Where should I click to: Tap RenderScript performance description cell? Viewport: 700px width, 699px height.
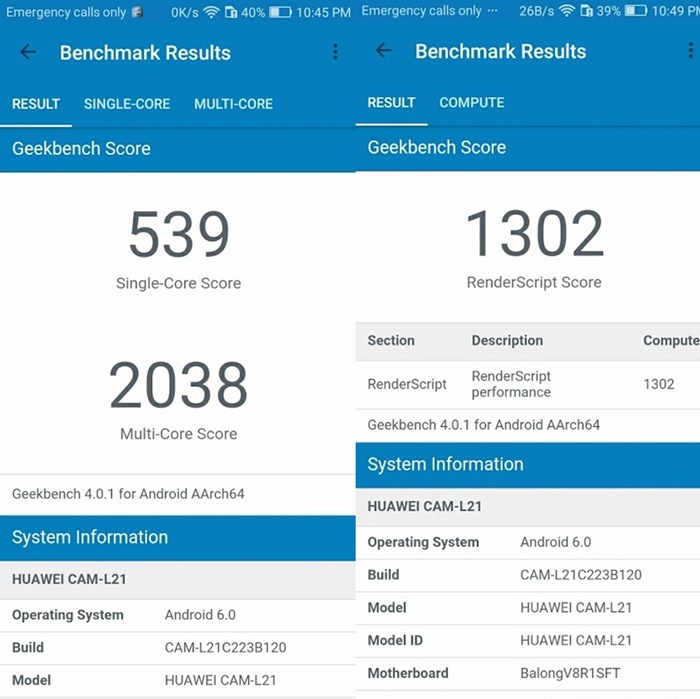tap(511, 384)
